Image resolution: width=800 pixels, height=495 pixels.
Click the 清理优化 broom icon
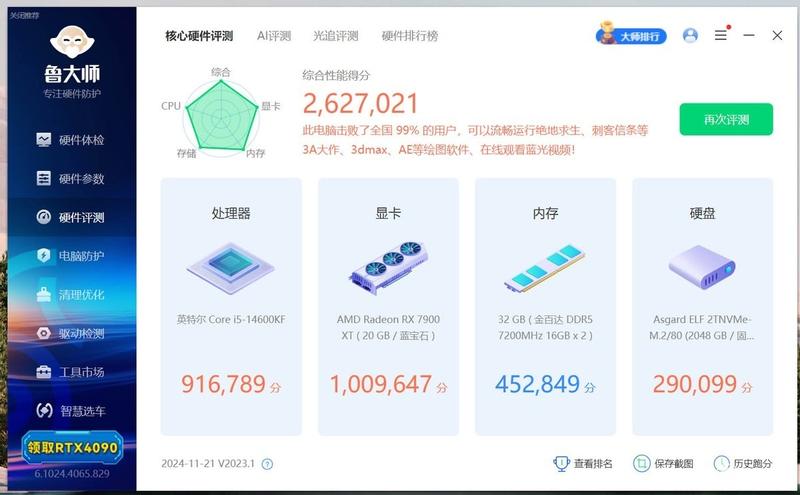click(x=44, y=294)
